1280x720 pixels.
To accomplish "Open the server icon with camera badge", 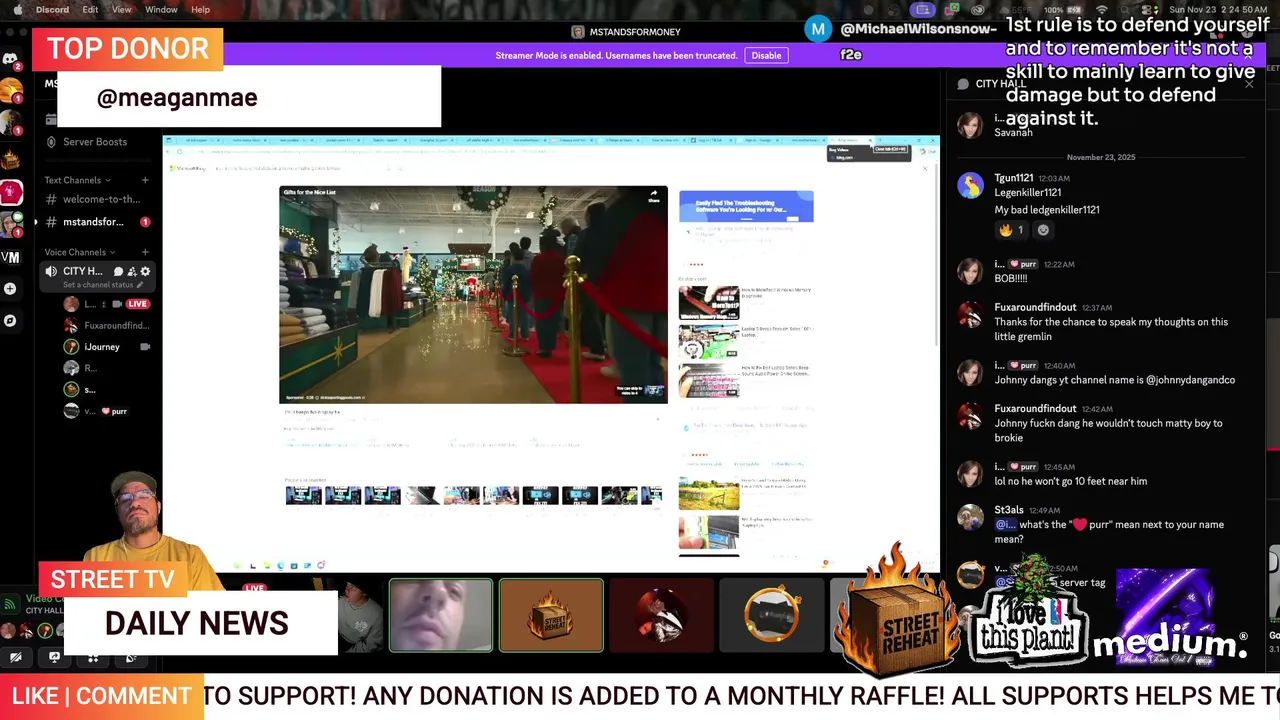I will 10,226.
